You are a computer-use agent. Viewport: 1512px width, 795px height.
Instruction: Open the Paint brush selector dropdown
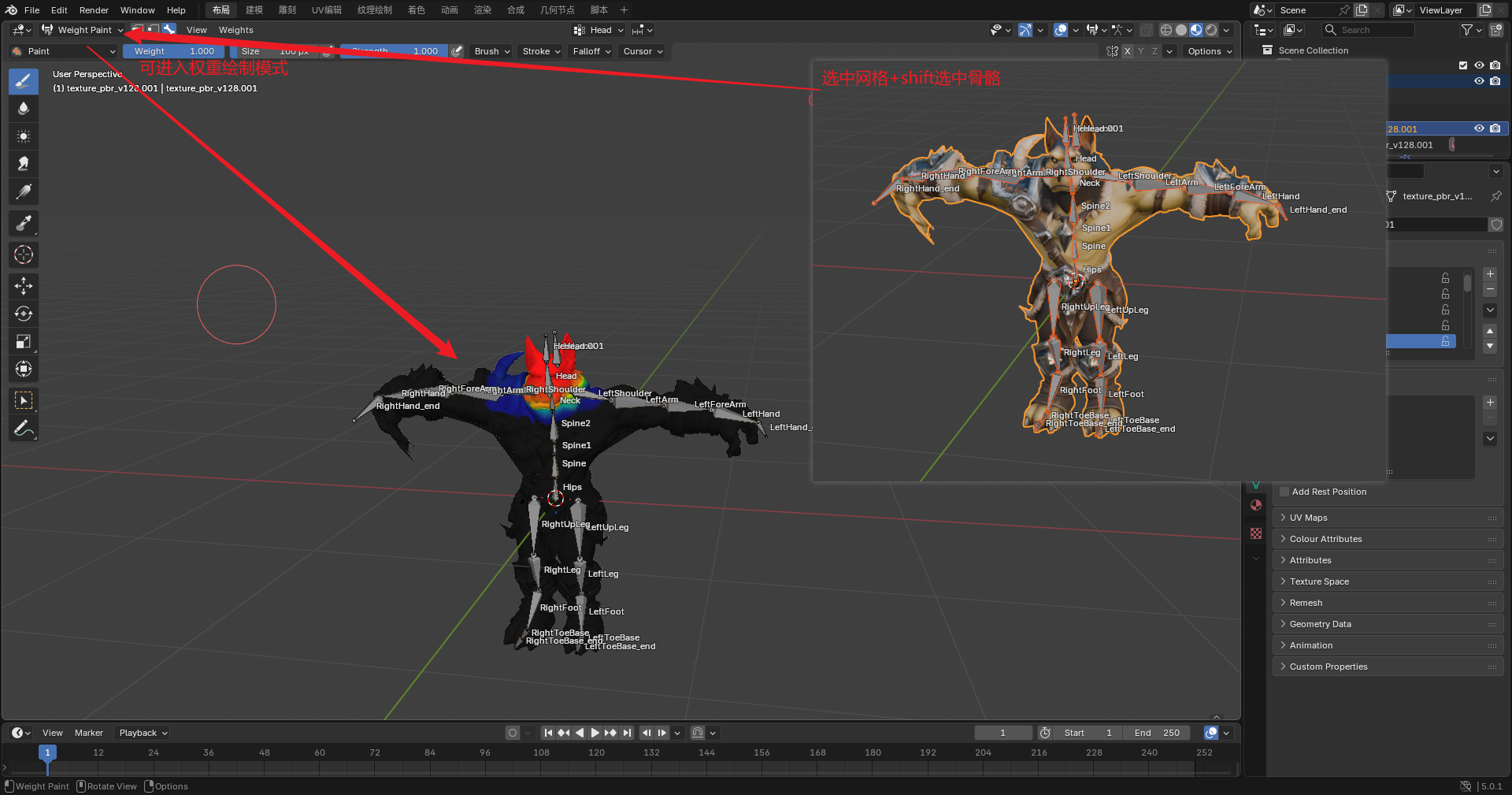(64, 51)
